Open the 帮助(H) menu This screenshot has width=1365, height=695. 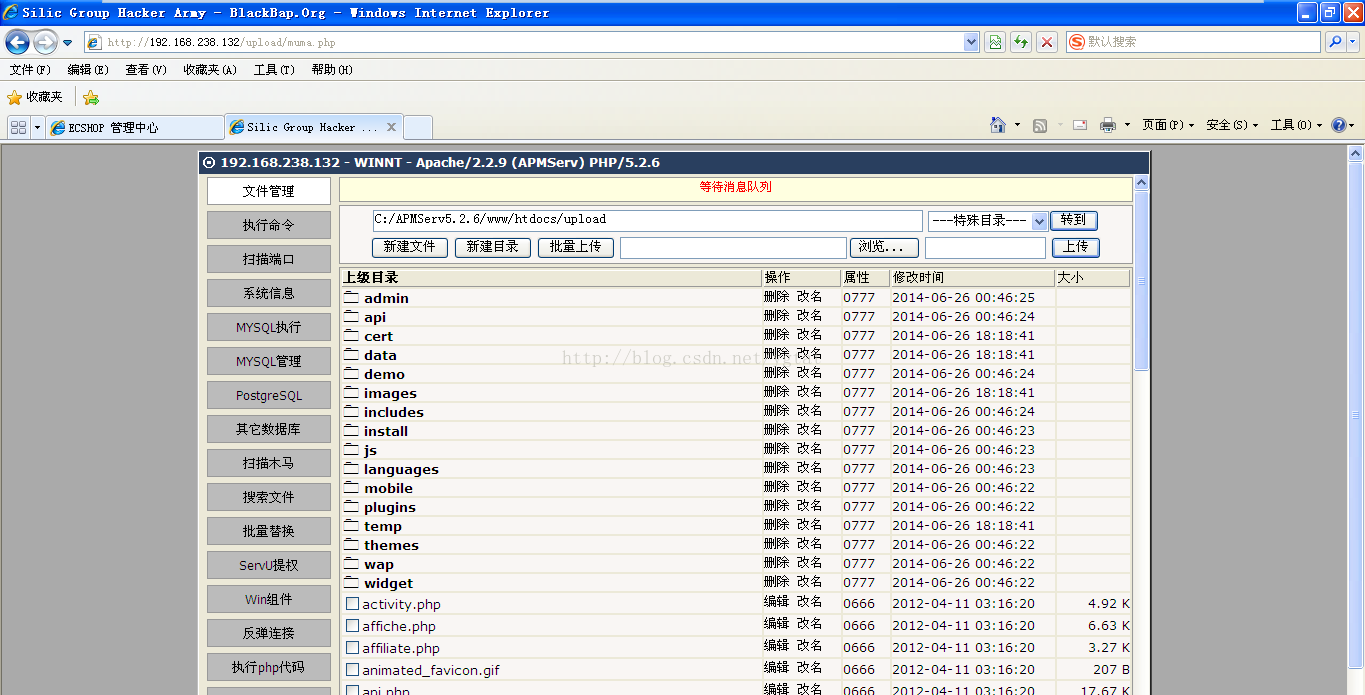pyautogui.click(x=332, y=70)
